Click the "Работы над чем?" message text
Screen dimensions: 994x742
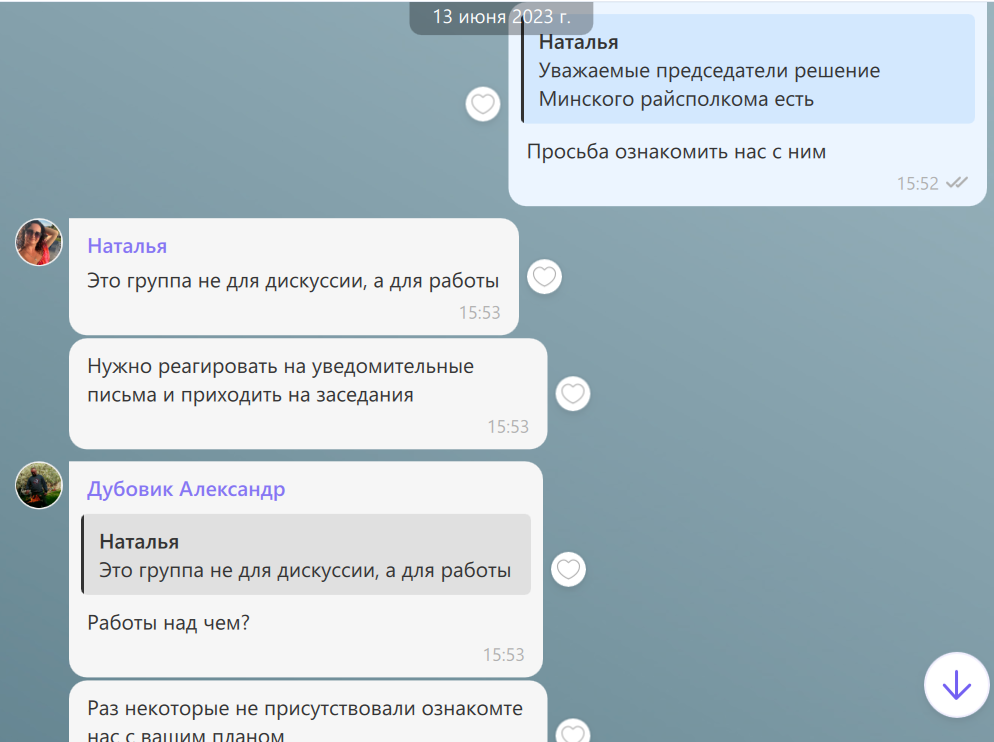click(x=168, y=623)
